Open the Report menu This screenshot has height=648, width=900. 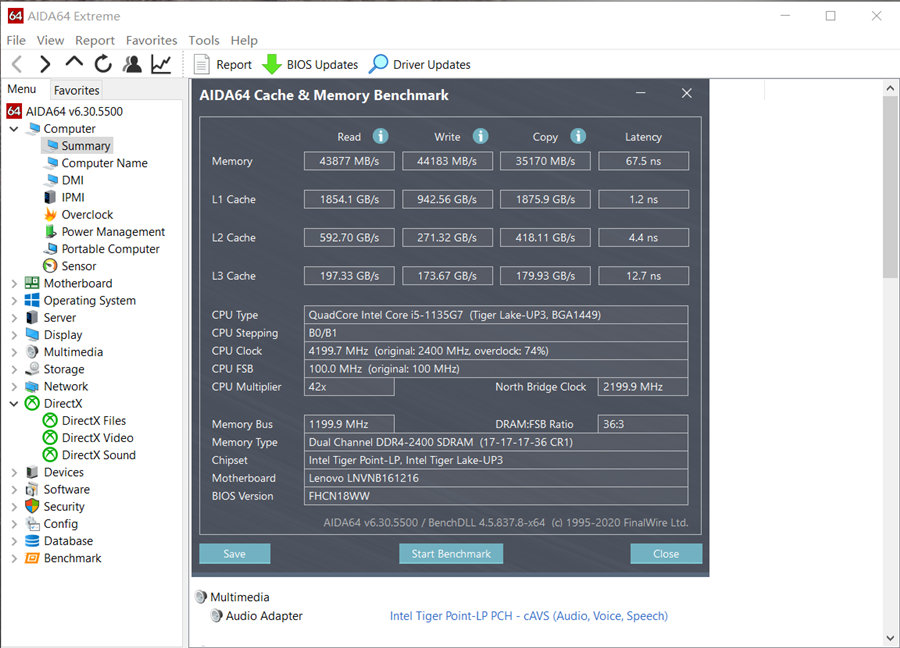pos(95,40)
